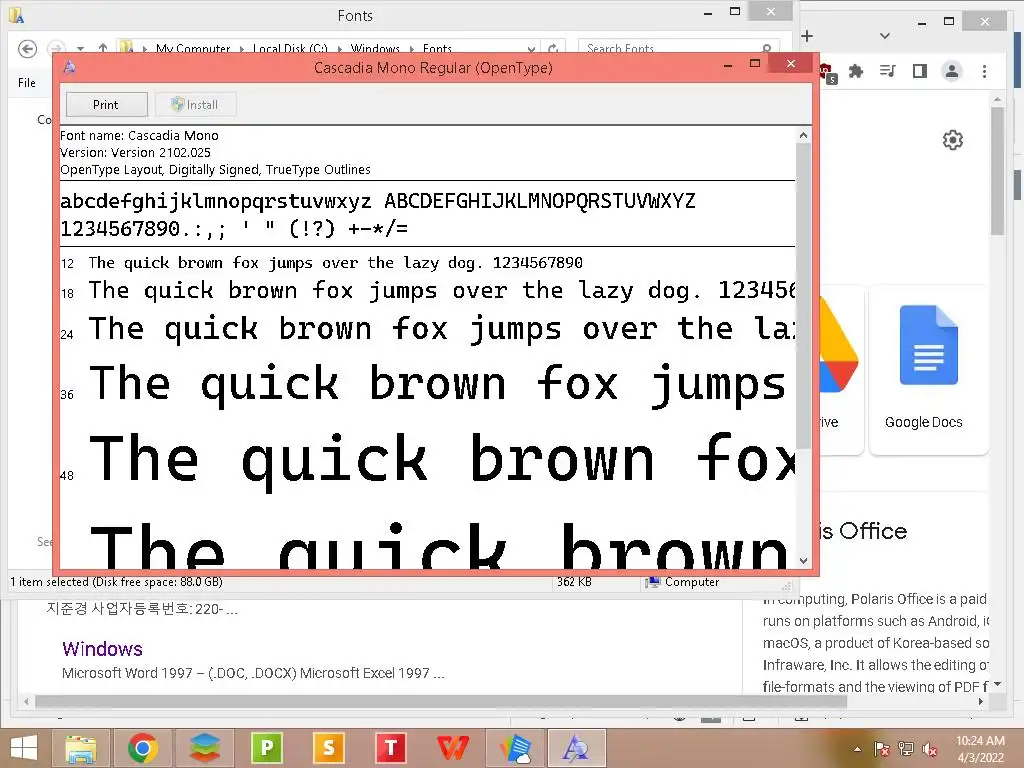Click the muted volume icon in tray
The width and height of the screenshot is (1024, 768).
(x=930, y=749)
